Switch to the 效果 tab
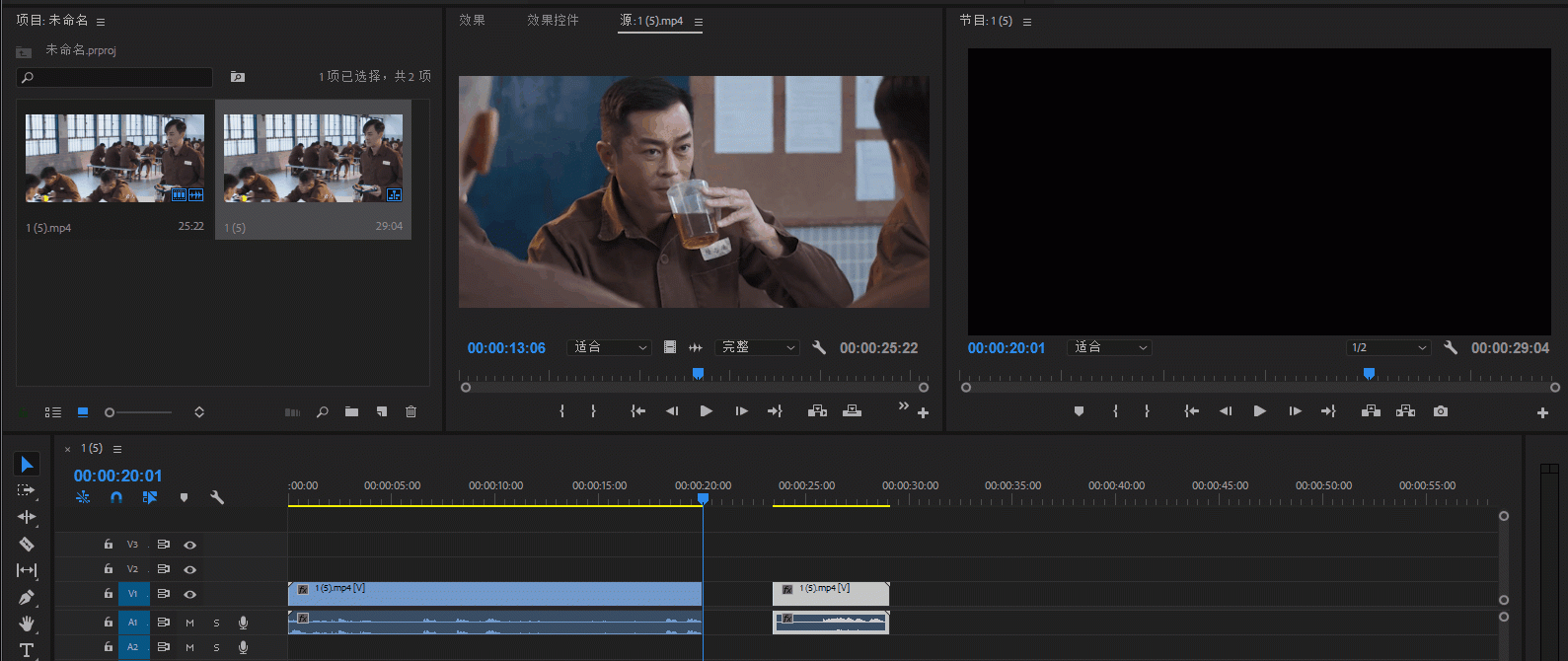This screenshot has width=1568, height=661. [x=472, y=20]
